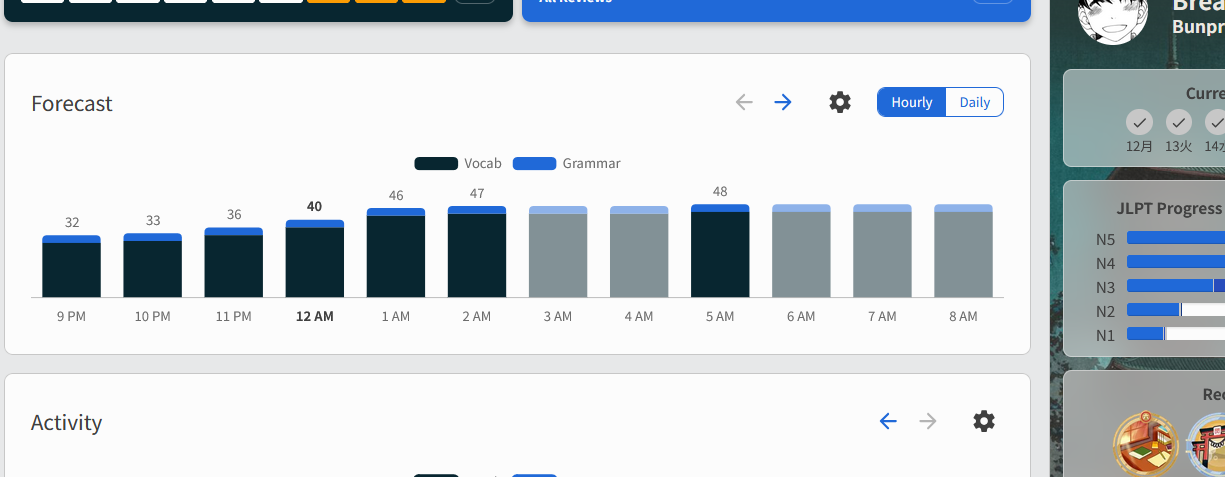
Task: Click the N2 JLPT progress bar
Action: (x=1175, y=310)
